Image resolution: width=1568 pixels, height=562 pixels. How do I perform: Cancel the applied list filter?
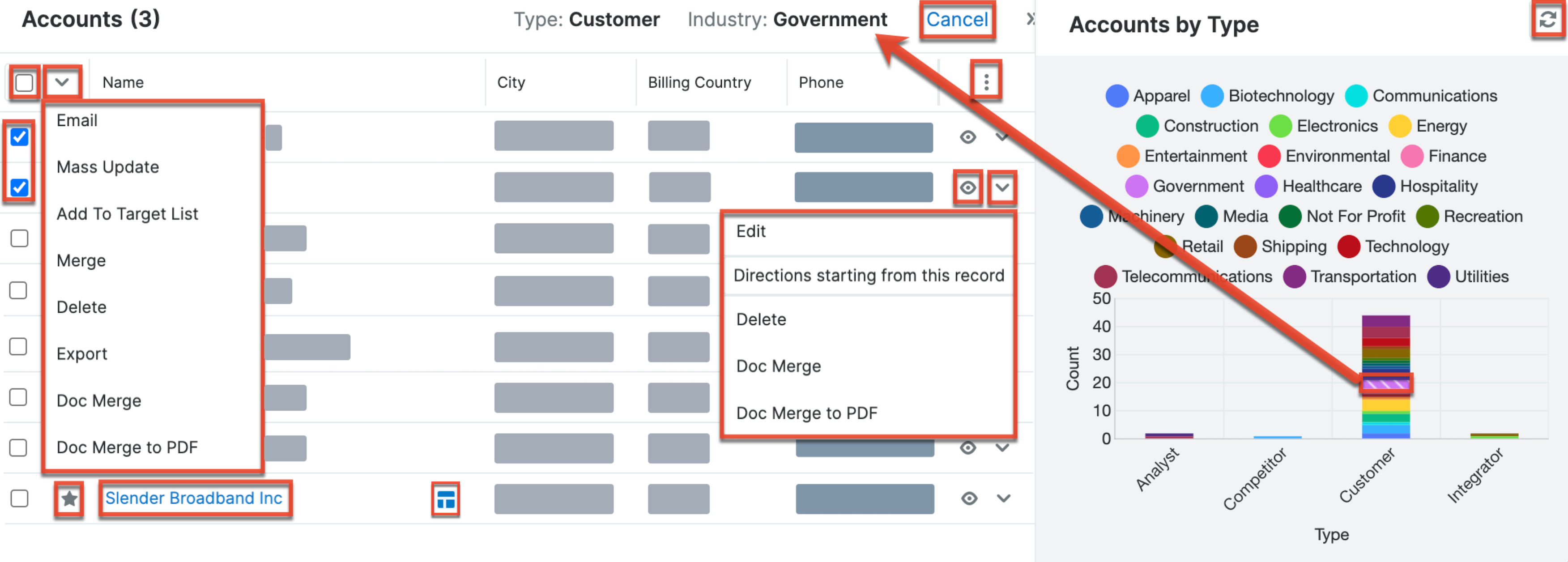(957, 20)
